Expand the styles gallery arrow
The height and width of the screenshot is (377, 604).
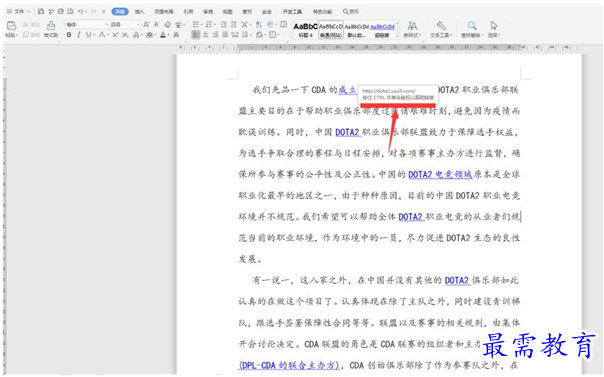point(397,36)
